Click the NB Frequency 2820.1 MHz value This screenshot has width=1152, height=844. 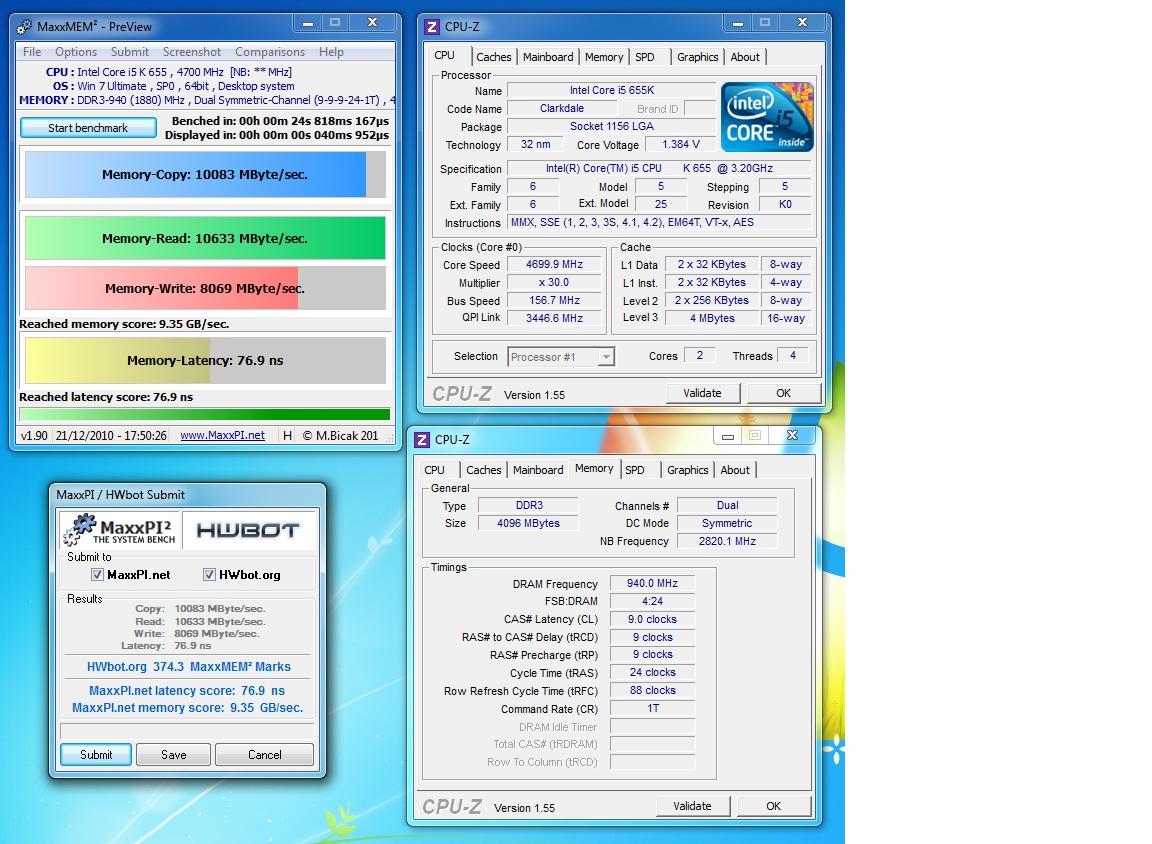click(727, 541)
